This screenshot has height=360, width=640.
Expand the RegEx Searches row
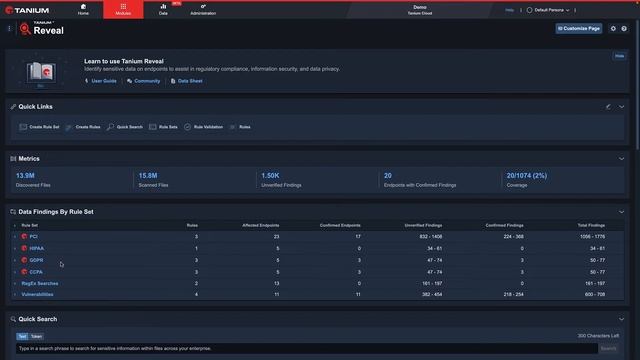click(15, 283)
